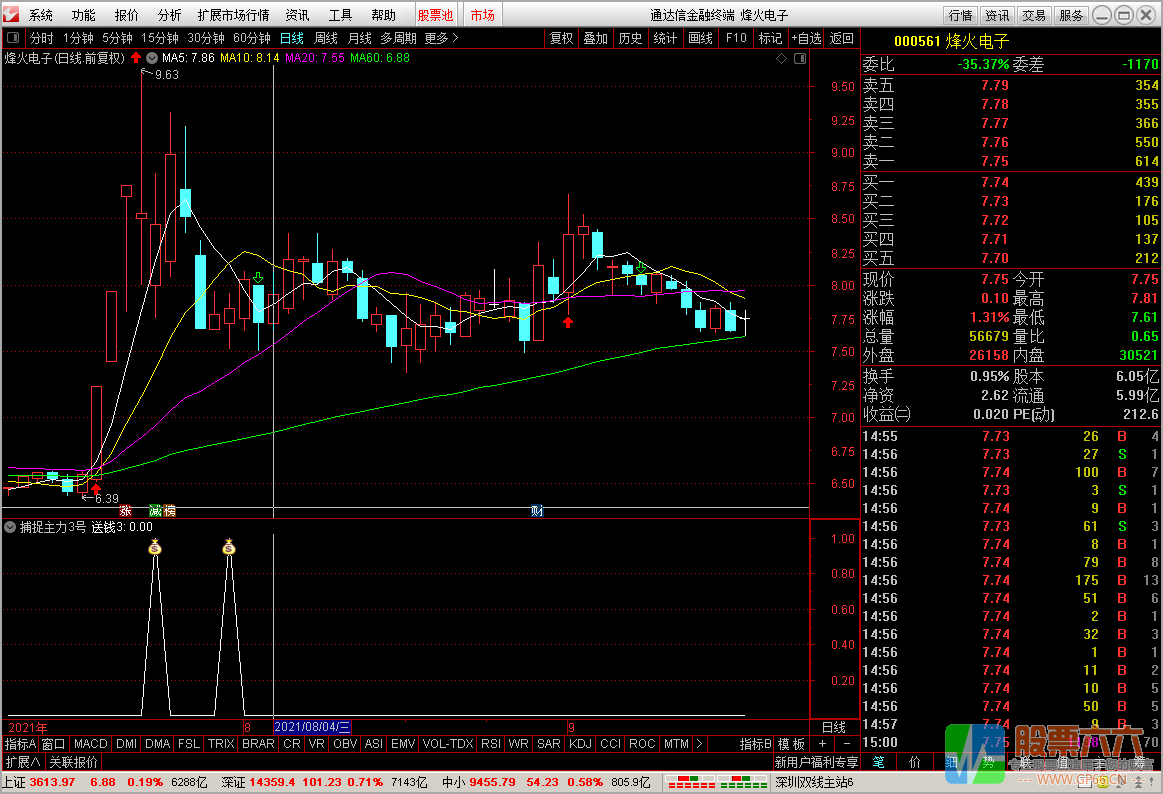This screenshot has height=794, width=1163.
Task: Open the 功能 menu
Action: (84, 15)
